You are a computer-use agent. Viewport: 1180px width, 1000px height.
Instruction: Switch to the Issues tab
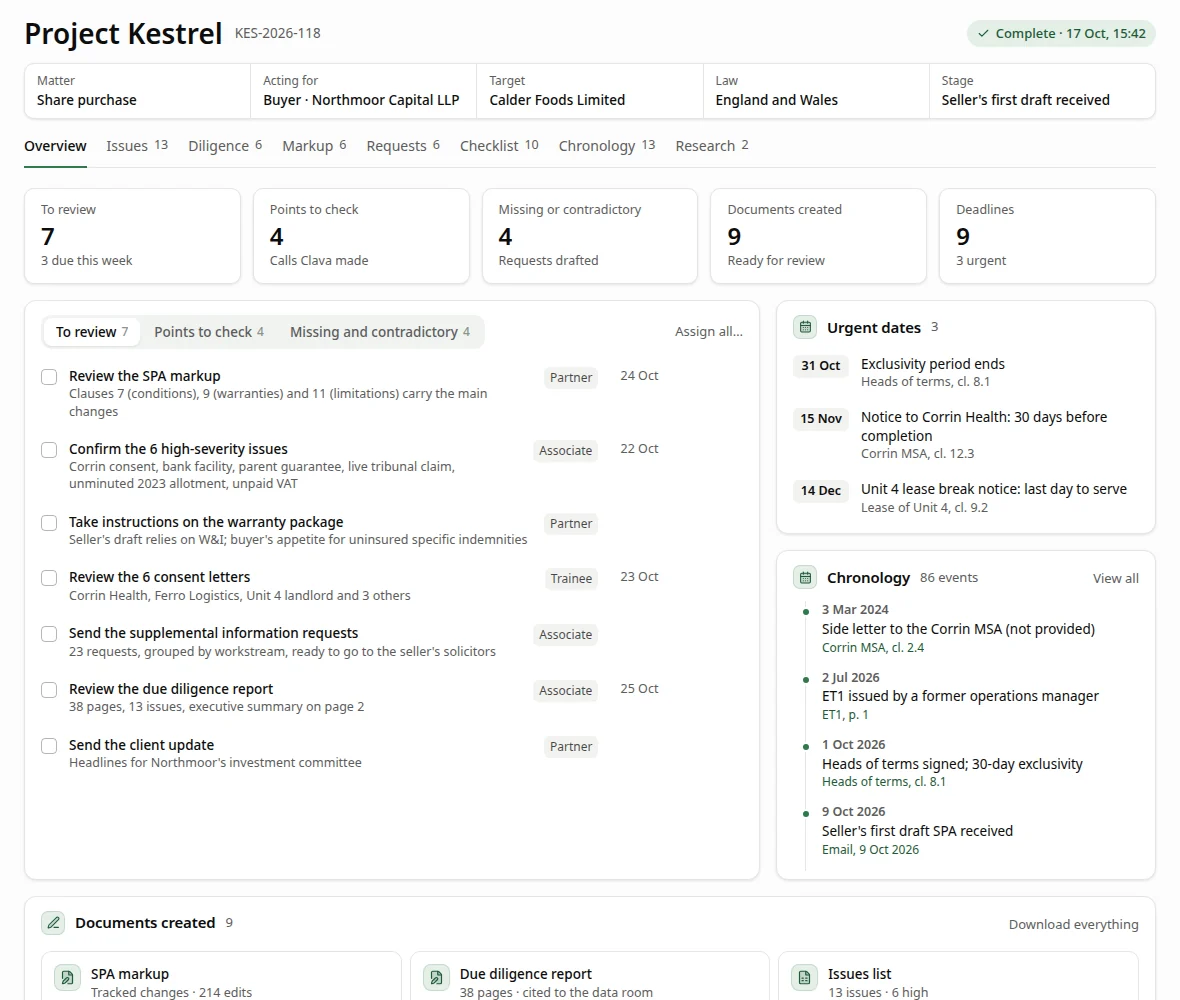[x=137, y=146]
